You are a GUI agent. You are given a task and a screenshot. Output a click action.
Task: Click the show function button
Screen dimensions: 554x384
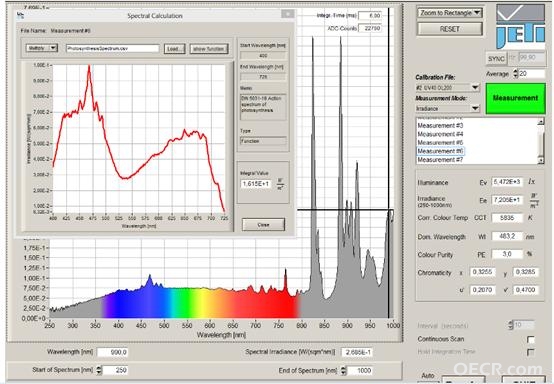pyautogui.click(x=209, y=49)
